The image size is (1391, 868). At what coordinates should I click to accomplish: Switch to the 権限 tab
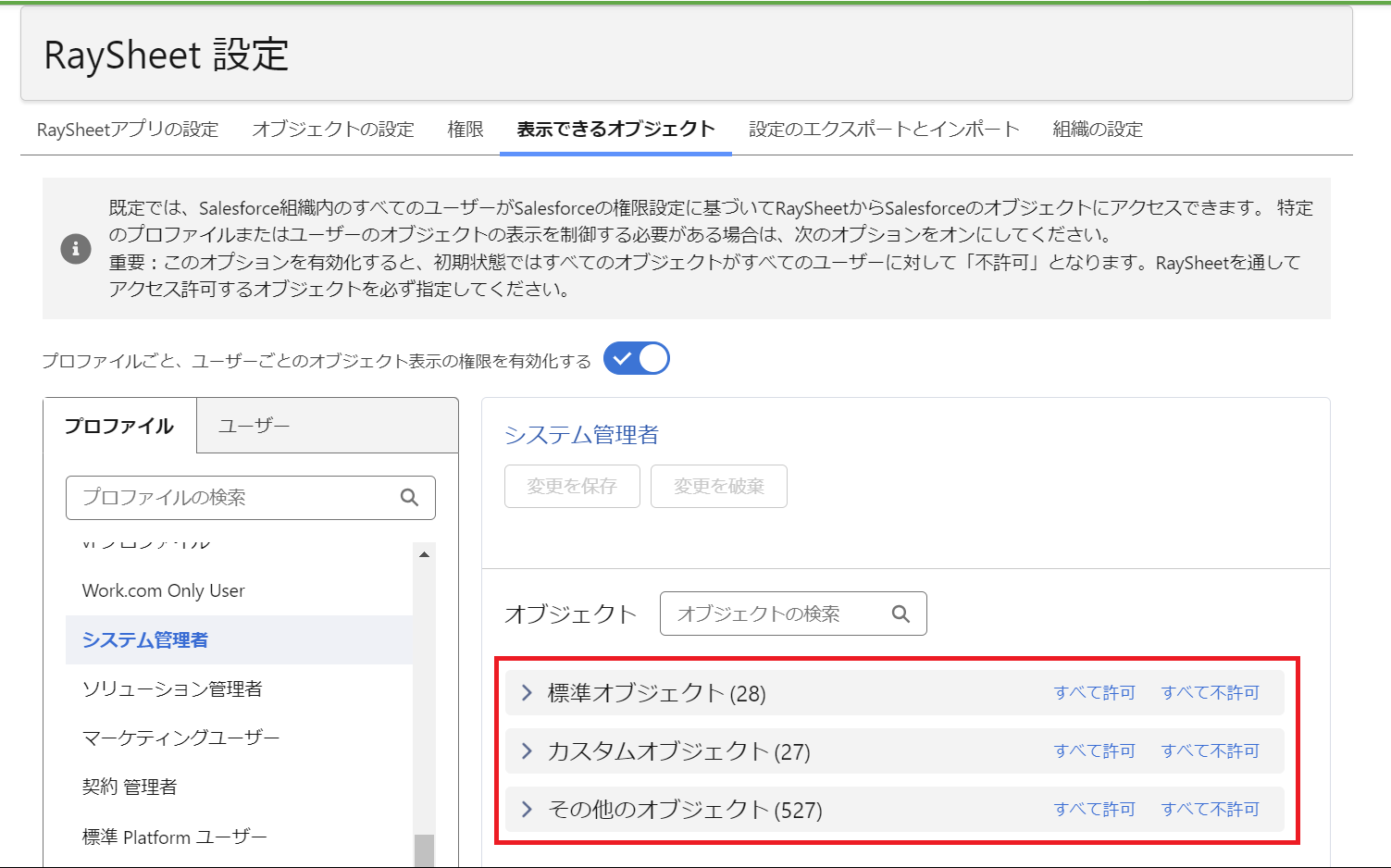click(x=466, y=130)
